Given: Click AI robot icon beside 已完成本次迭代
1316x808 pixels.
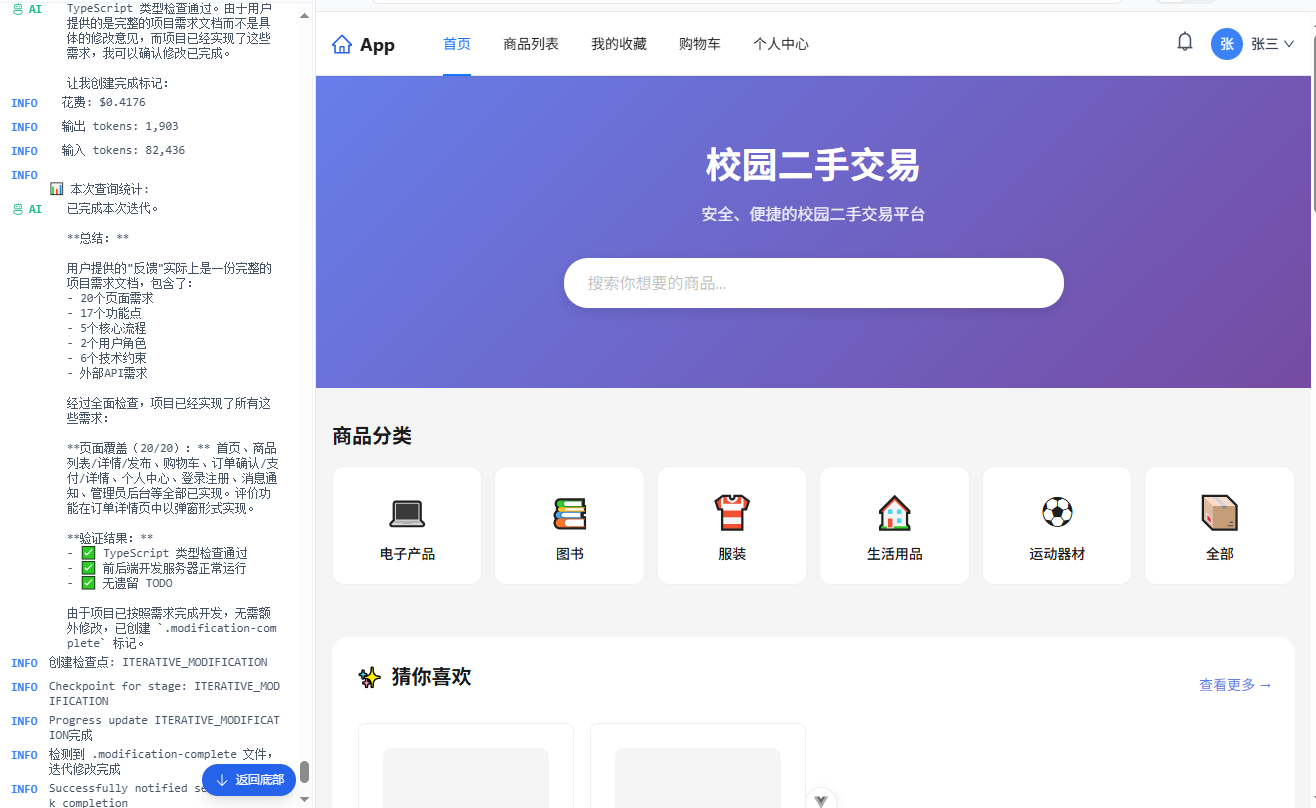Looking at the screenshot, I should [17, 209].
